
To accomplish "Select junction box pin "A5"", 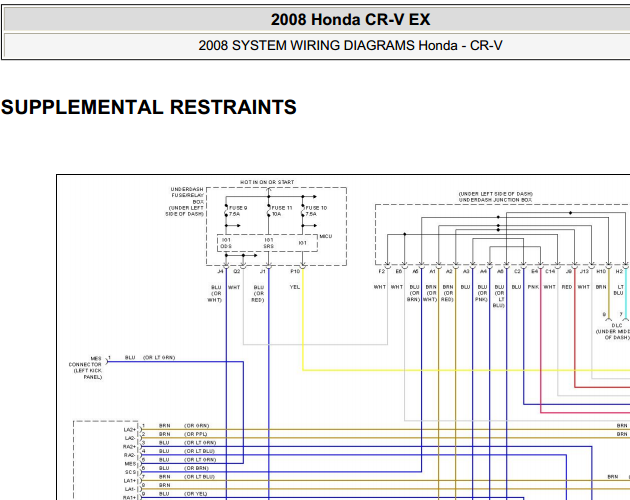I will (415, 272).
